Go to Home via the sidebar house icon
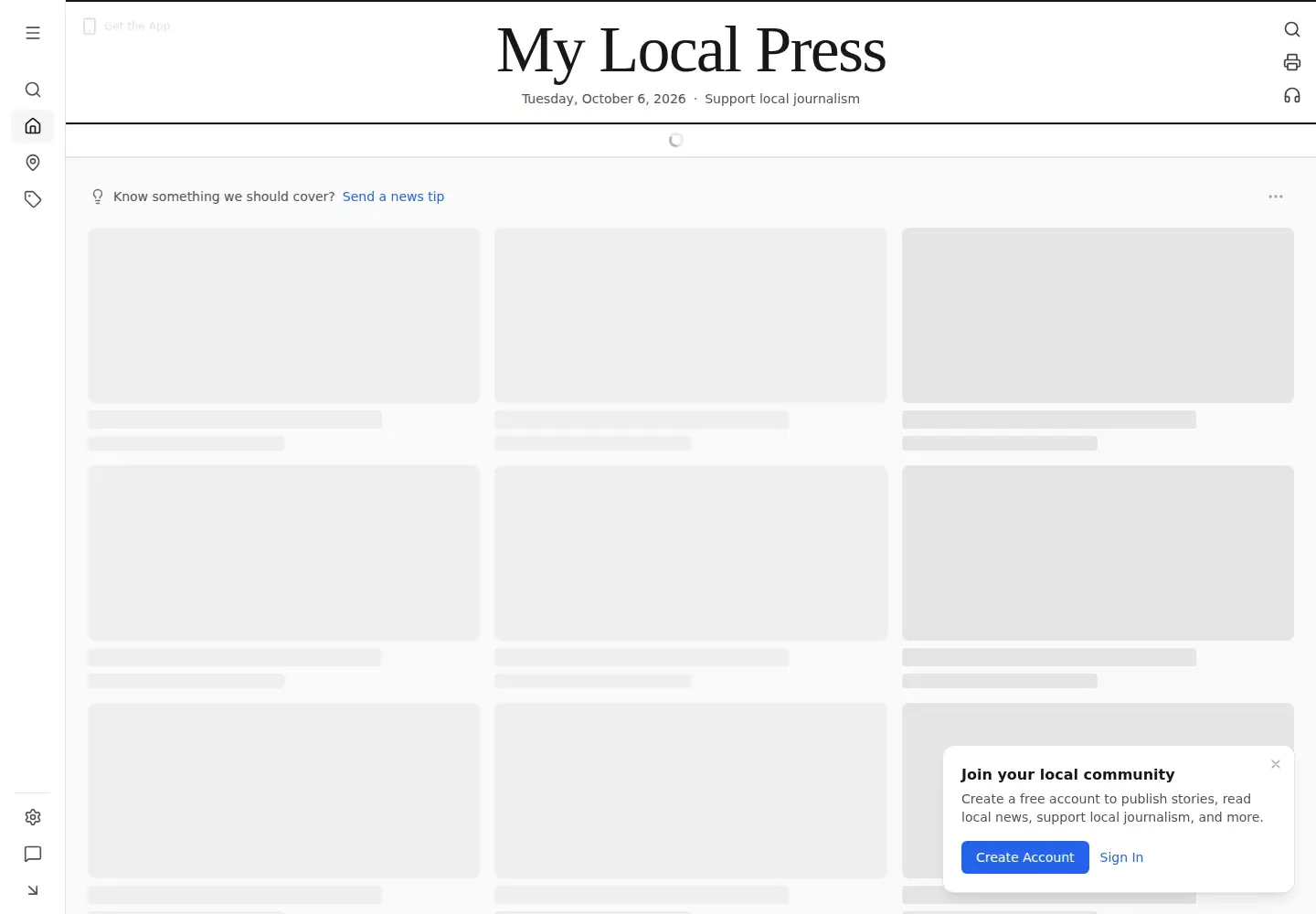The height and width of the screenshot is (914, 1316). (33, 126)
